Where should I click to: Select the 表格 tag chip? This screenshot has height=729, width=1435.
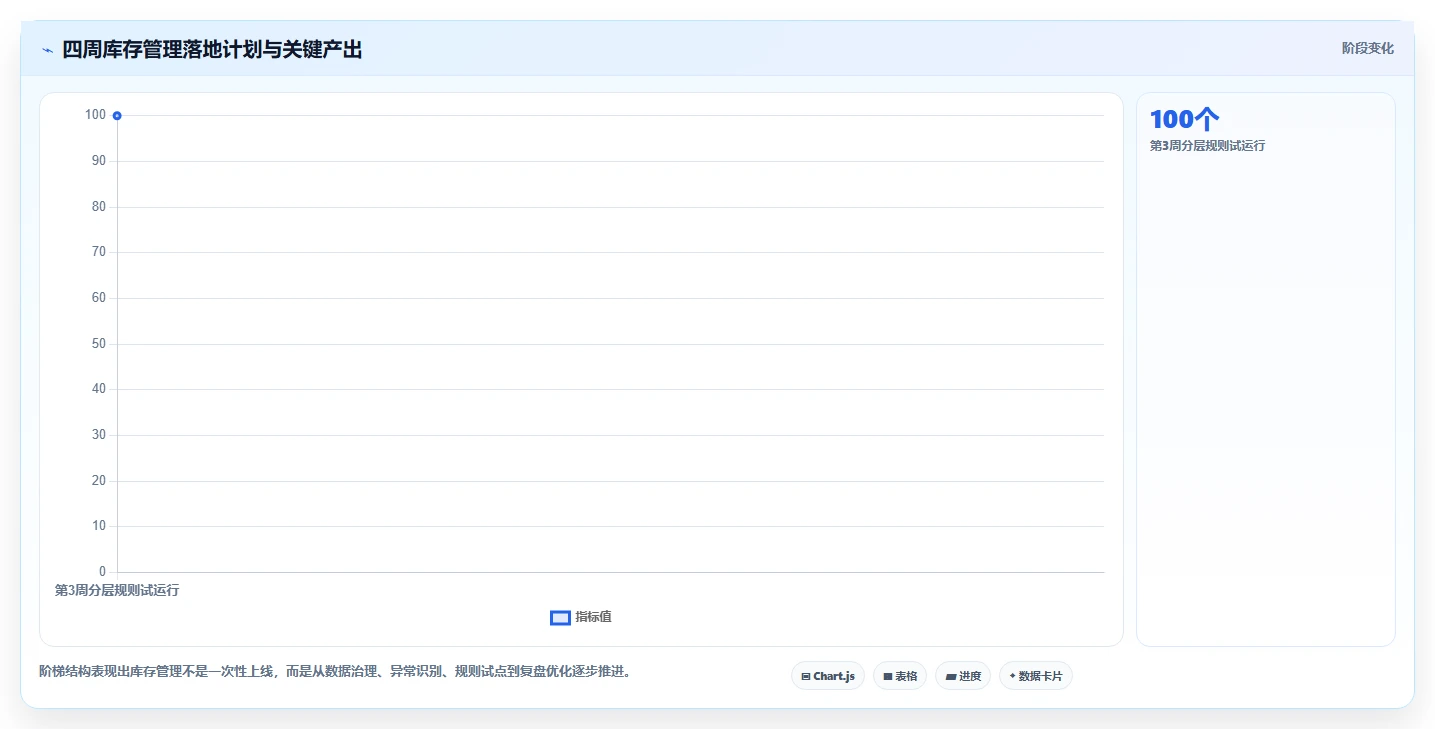click(900, 676)
